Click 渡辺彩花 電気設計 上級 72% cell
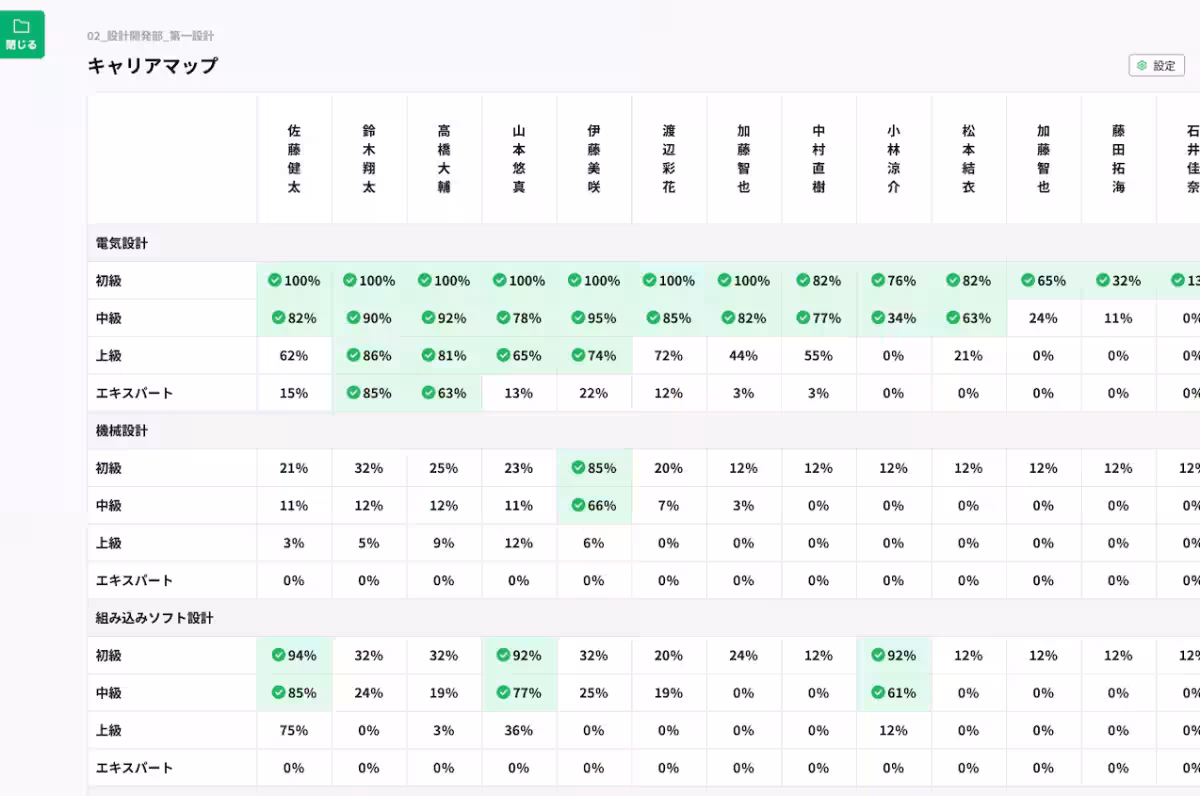Viewport: 1200px width, 796px height. pos(668,355)
